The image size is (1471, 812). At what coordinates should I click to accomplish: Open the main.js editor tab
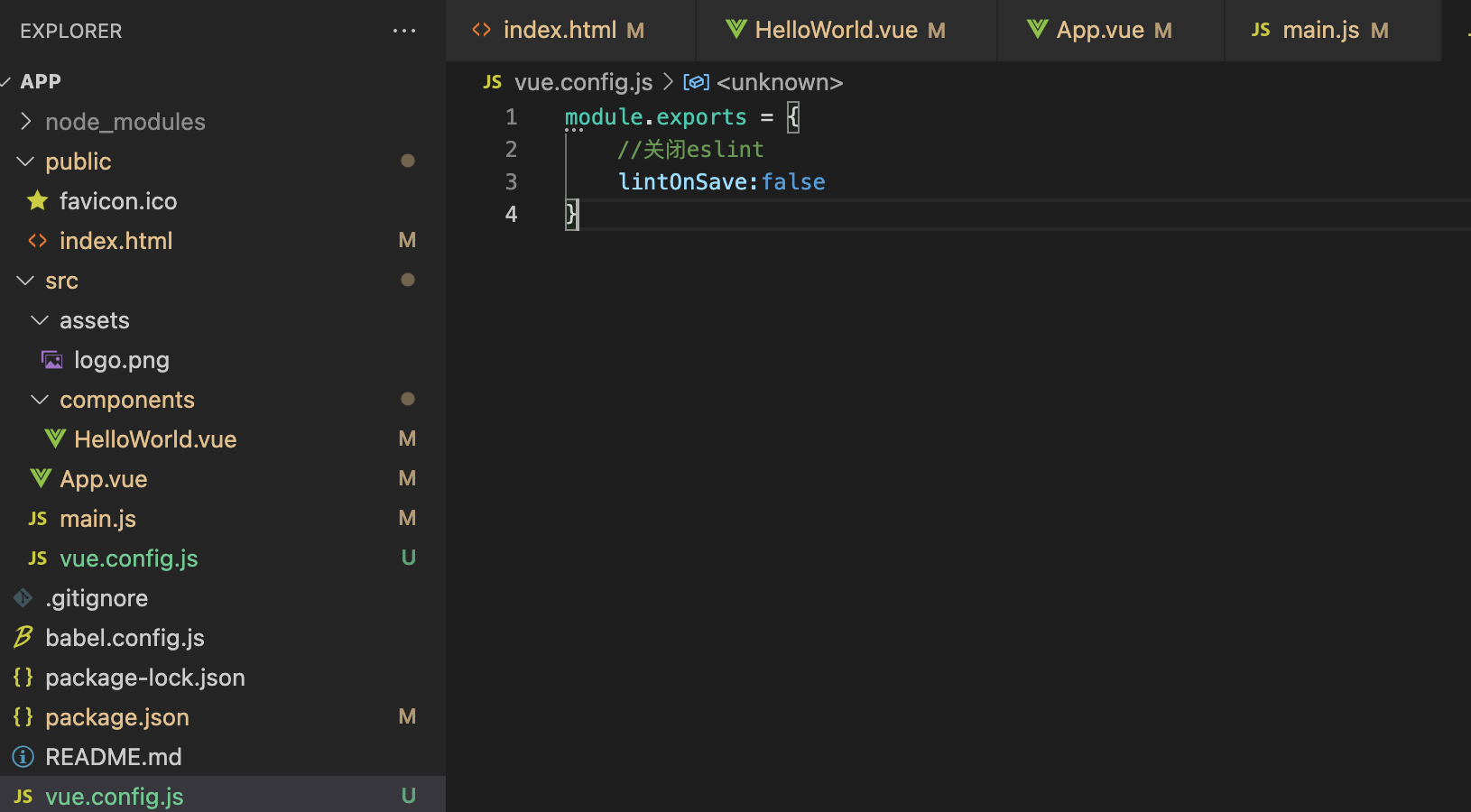click(1320, 31)
